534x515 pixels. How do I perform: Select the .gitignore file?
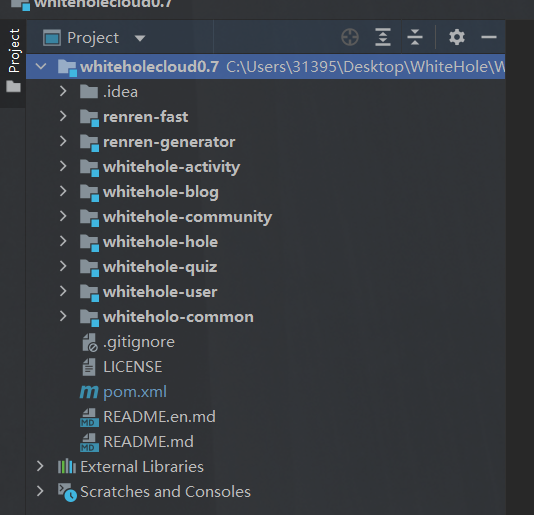(x=139, y=342)
